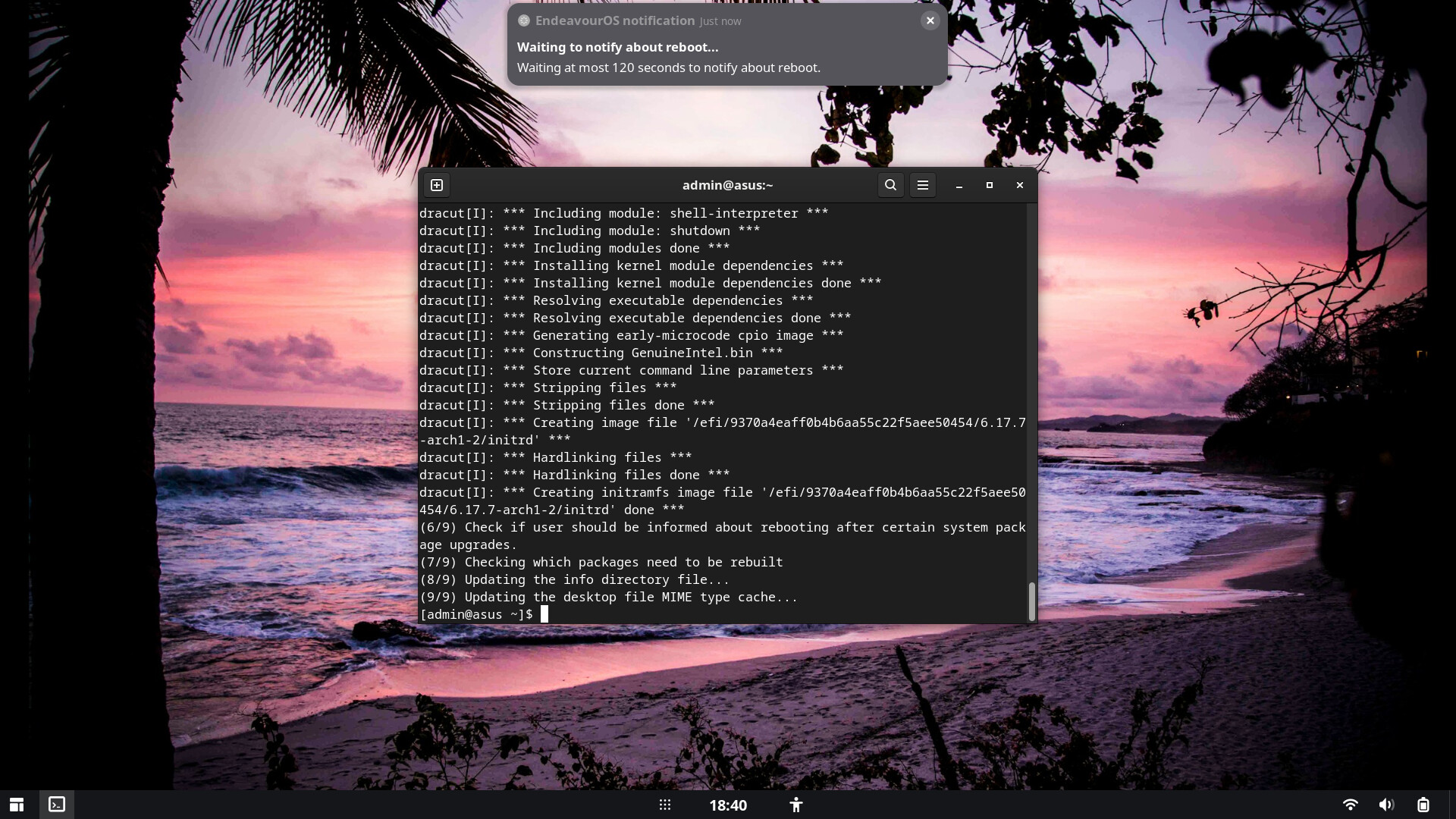Open the workspace overview panel icon
Screen dimensions: 1456x819
click(x=17, y=805)
